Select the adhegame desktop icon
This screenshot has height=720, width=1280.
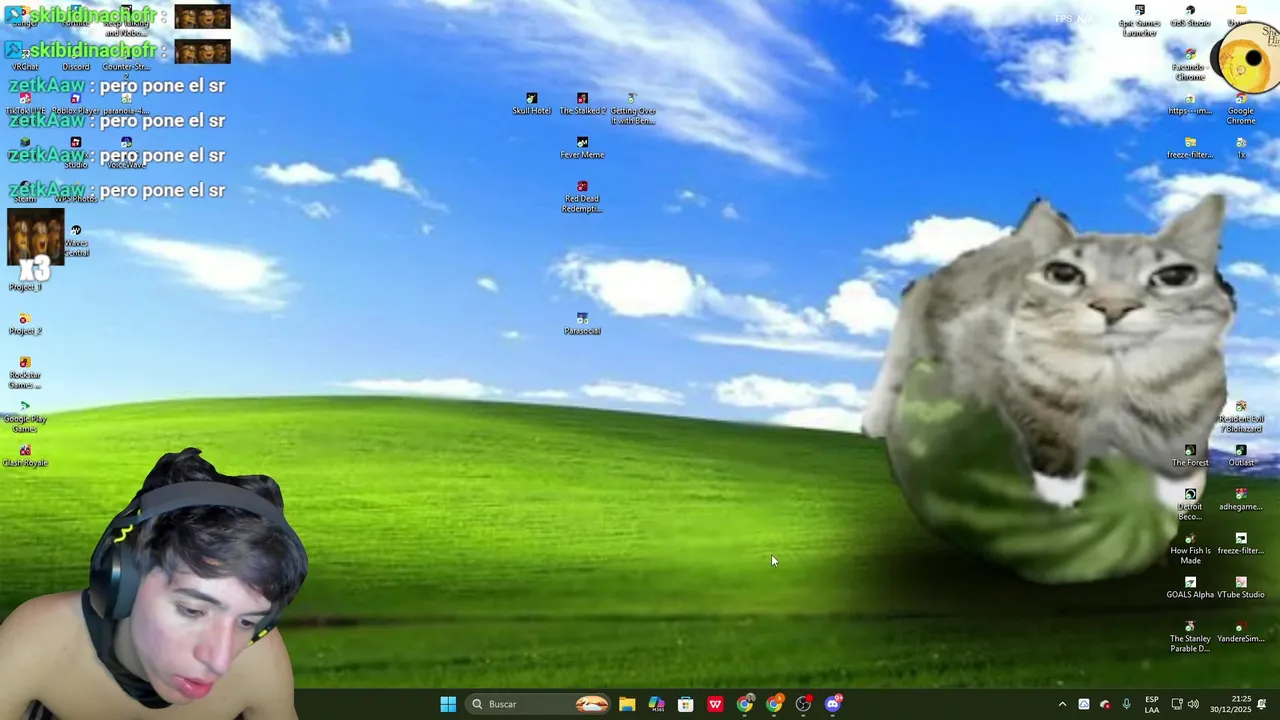[x=1241, y=500]
